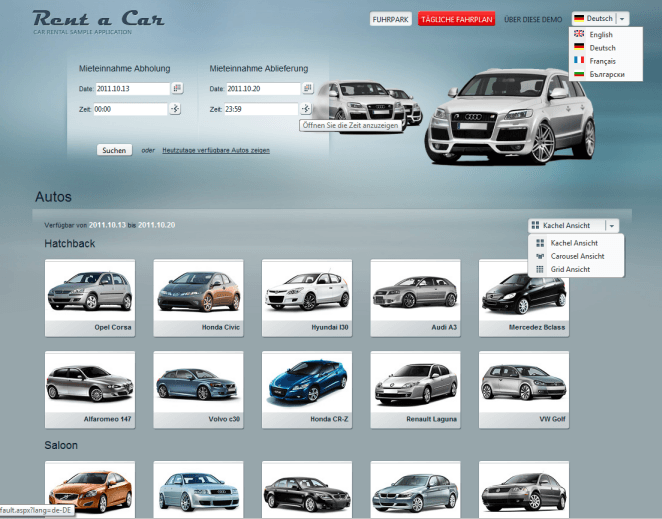Click 'Mieteinnahme Ablieferung' label
662x519 pixels.
(259, 68)
